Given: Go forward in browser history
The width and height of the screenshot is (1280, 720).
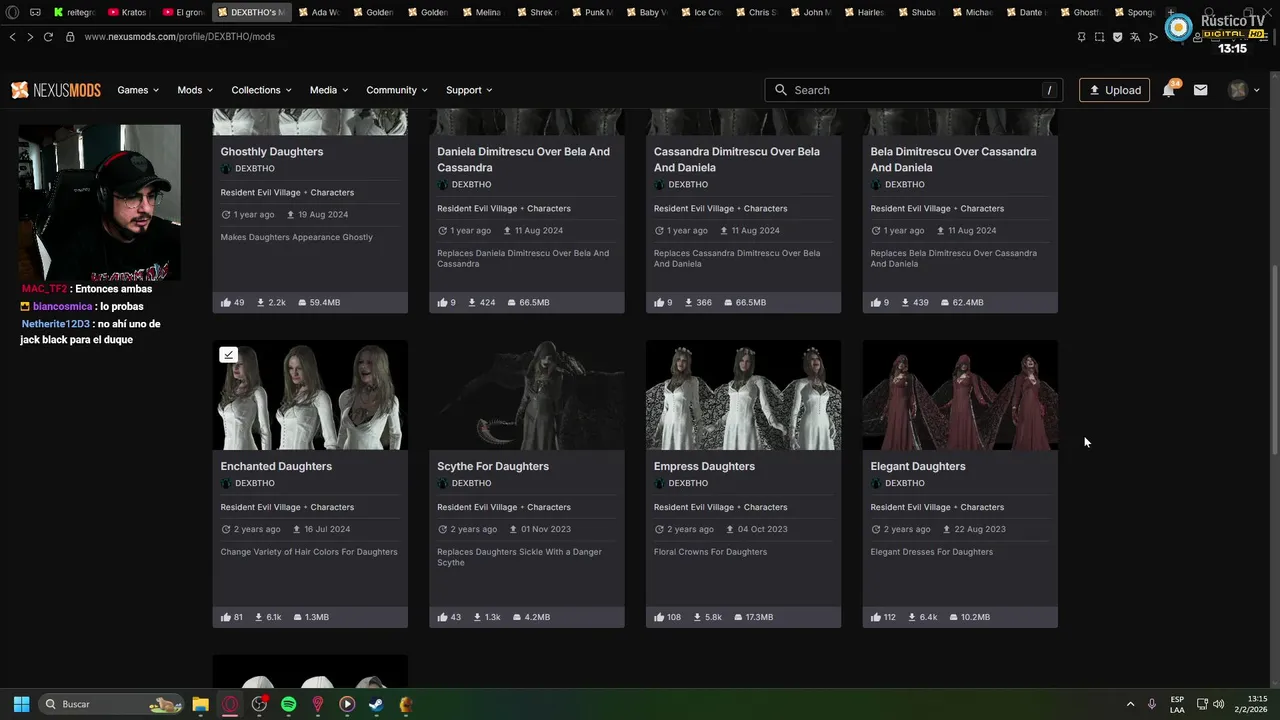Looking at the screenshot, I should (30, 37).
